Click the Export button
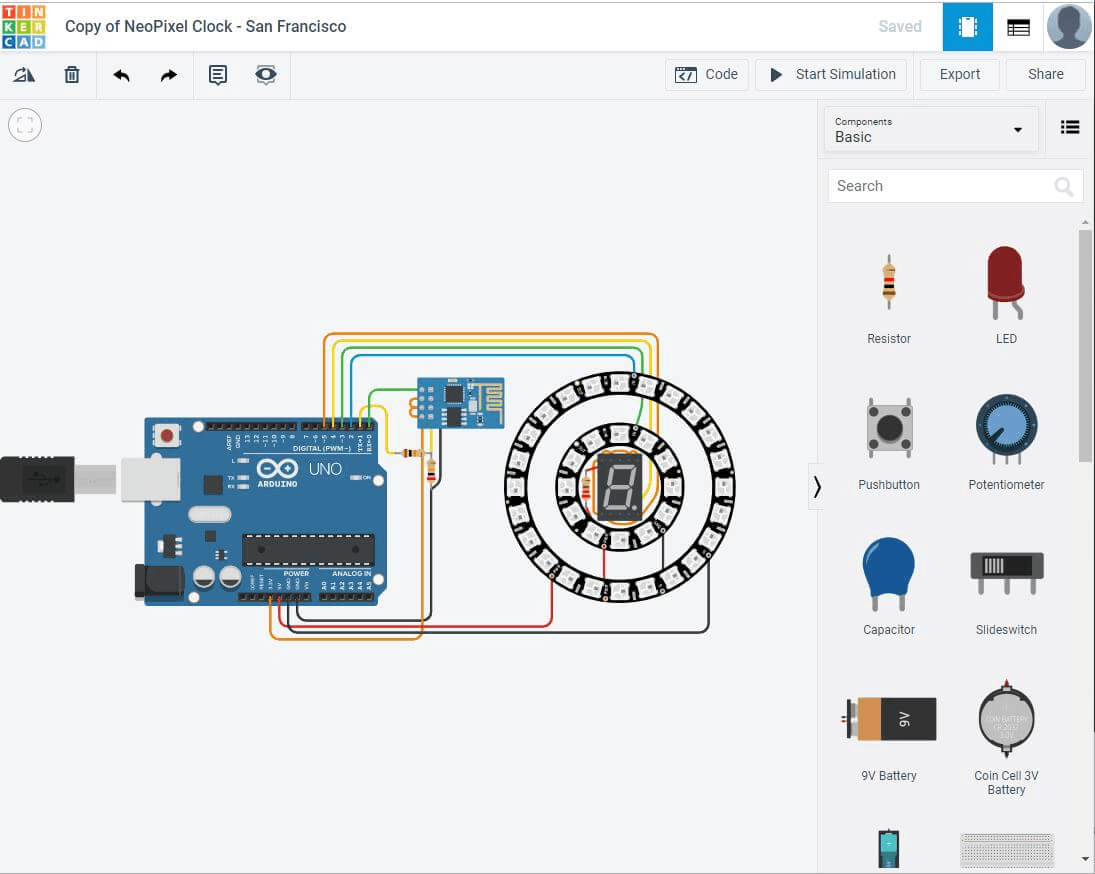The image size is (1095, 874). click(x=959, y=74)
